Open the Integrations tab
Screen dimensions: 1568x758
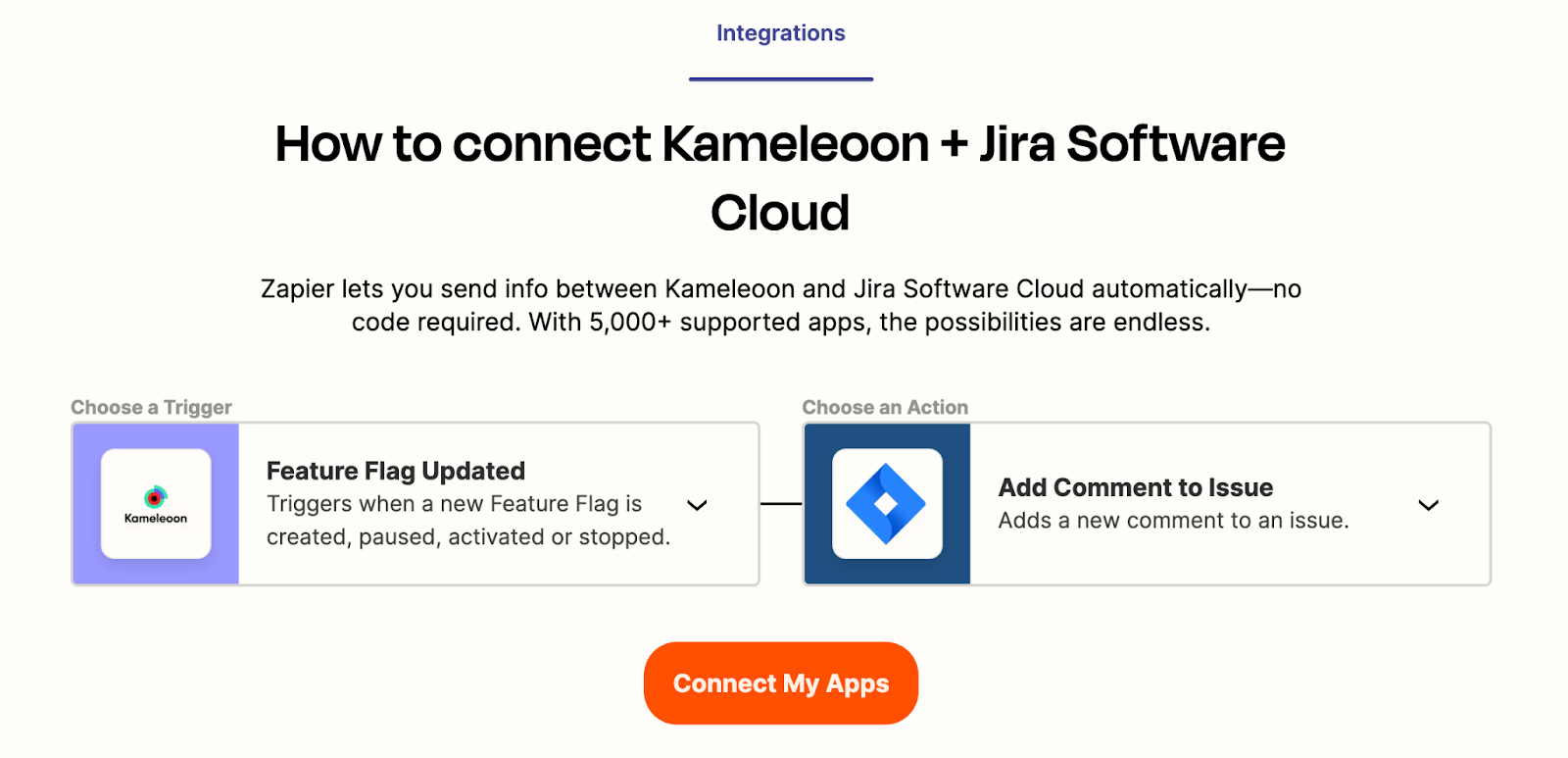point(780,33)
